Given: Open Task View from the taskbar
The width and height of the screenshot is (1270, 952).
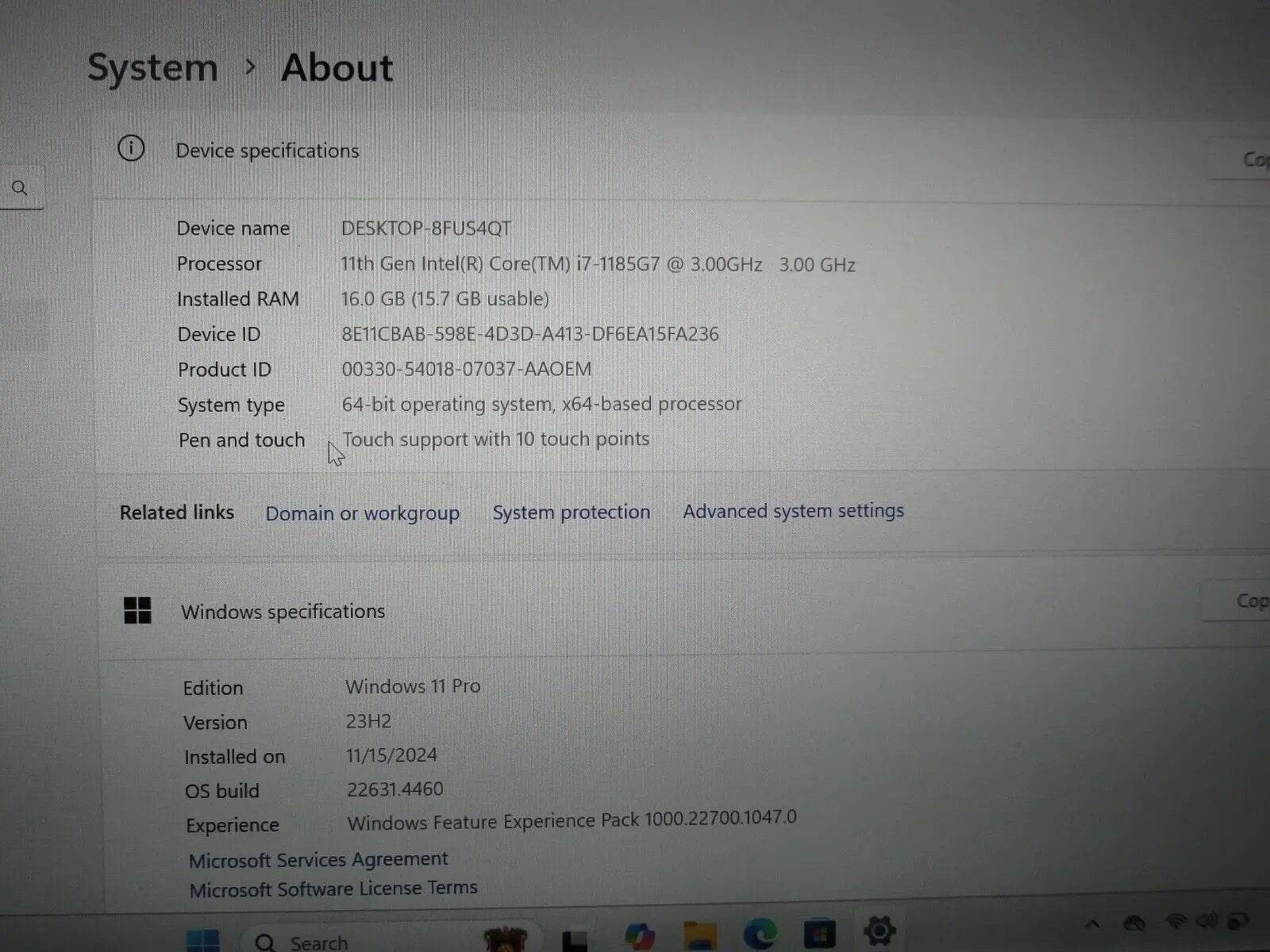Looking at the screenshot, I should click(x=575, y=941).
